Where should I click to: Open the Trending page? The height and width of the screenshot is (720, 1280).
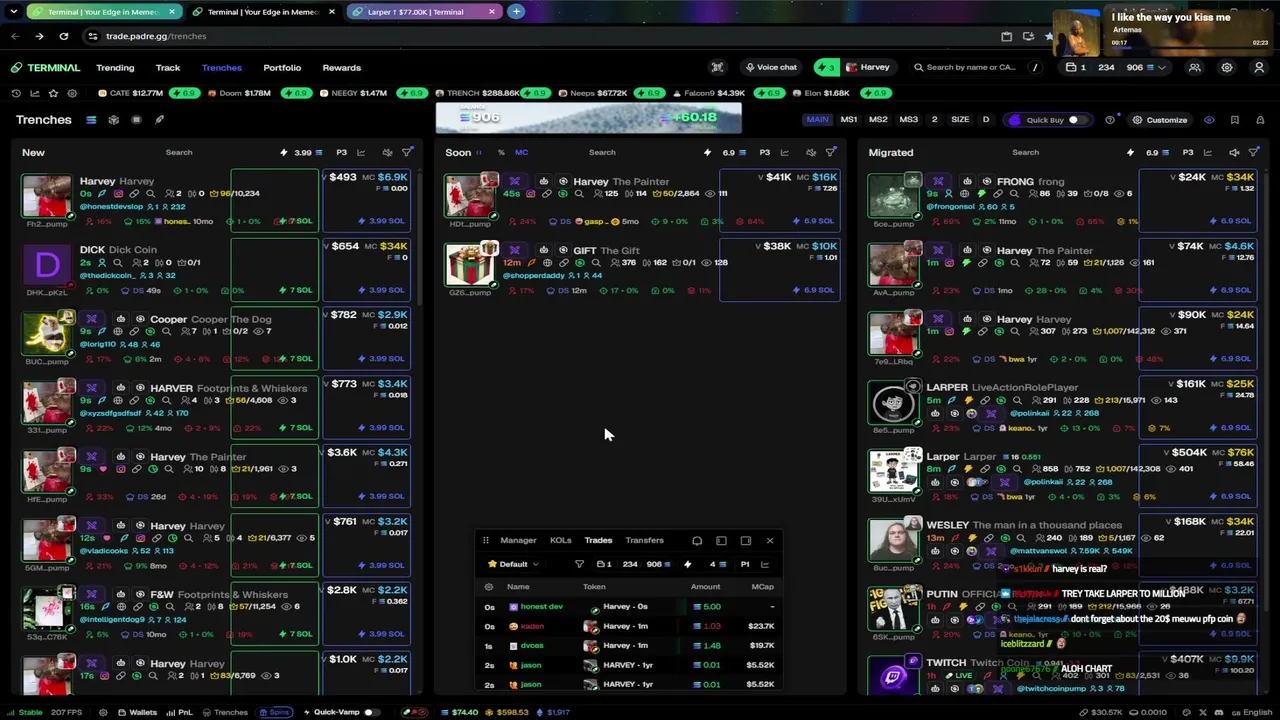click(115, 68)
